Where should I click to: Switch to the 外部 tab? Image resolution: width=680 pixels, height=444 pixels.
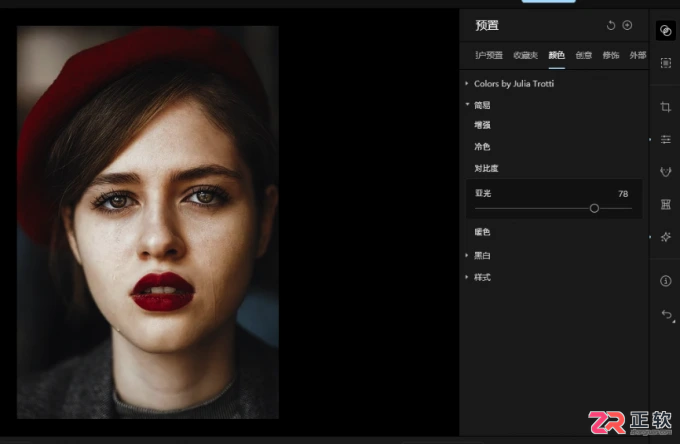coord(638,55)
